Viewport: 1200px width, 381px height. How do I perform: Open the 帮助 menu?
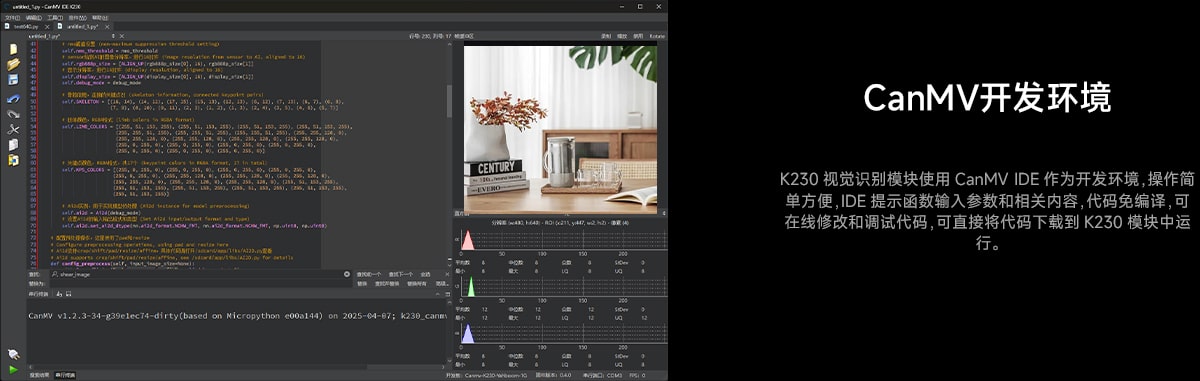pyautogui.click(x=99, y=17)
